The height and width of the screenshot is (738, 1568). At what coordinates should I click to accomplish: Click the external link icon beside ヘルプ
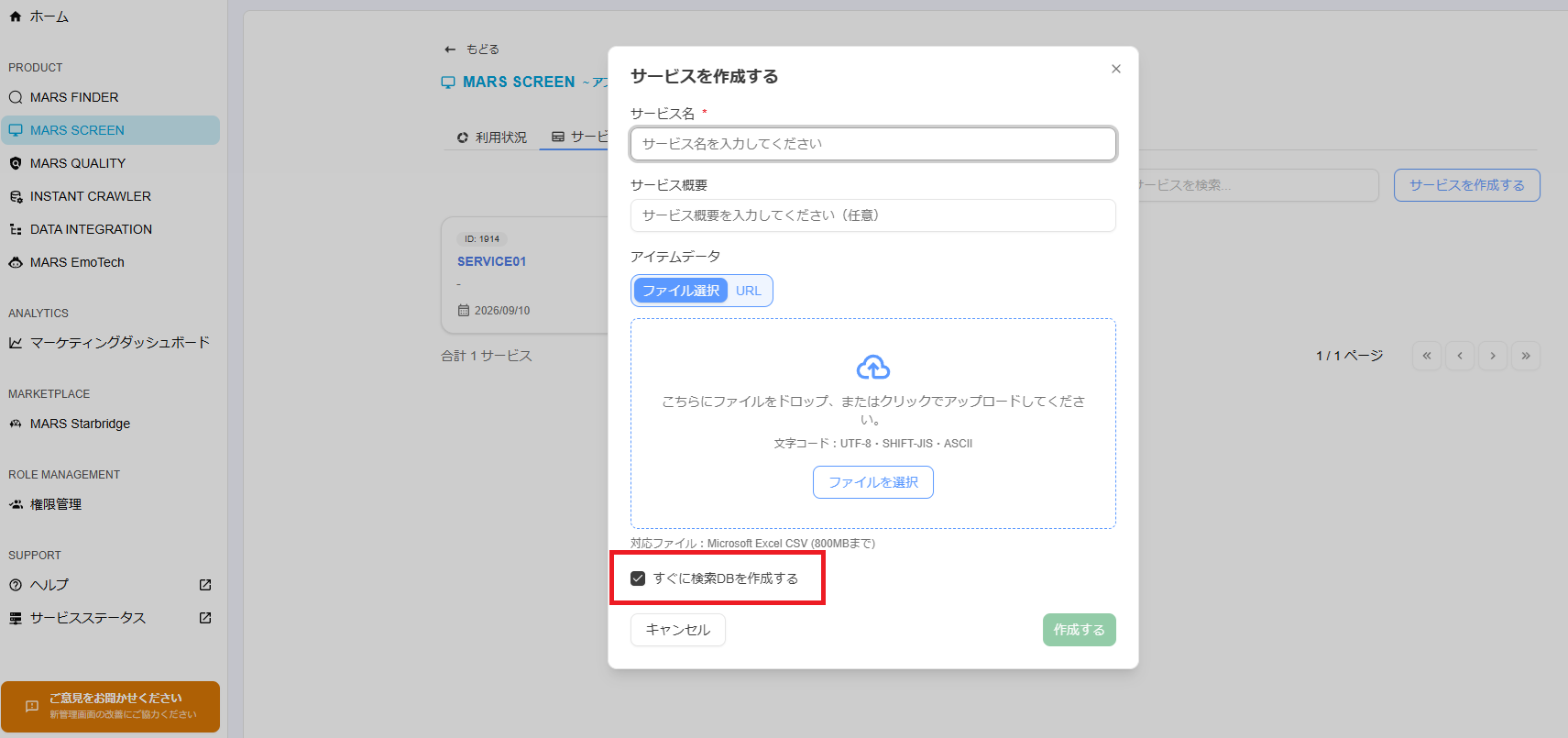point(205,585)
